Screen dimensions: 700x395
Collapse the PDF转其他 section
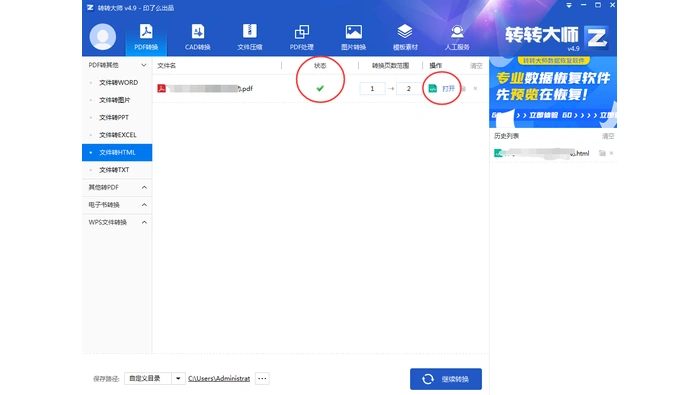(144, 65)
